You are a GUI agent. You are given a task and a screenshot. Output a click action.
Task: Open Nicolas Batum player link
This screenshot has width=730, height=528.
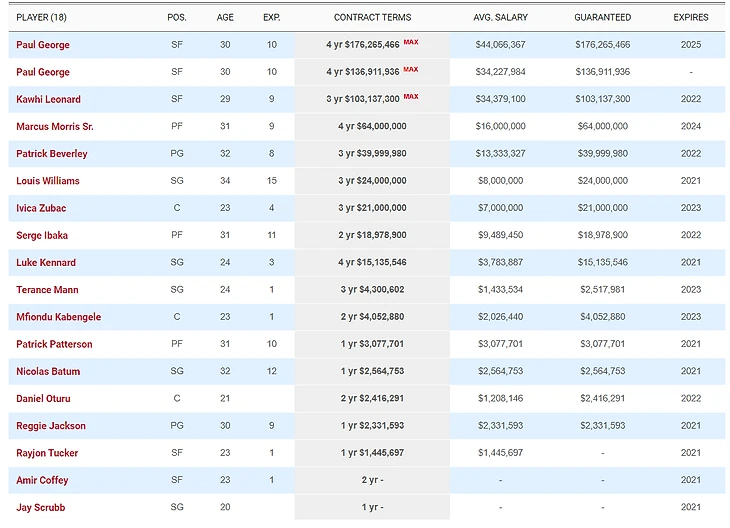click(x=48, y=372)
